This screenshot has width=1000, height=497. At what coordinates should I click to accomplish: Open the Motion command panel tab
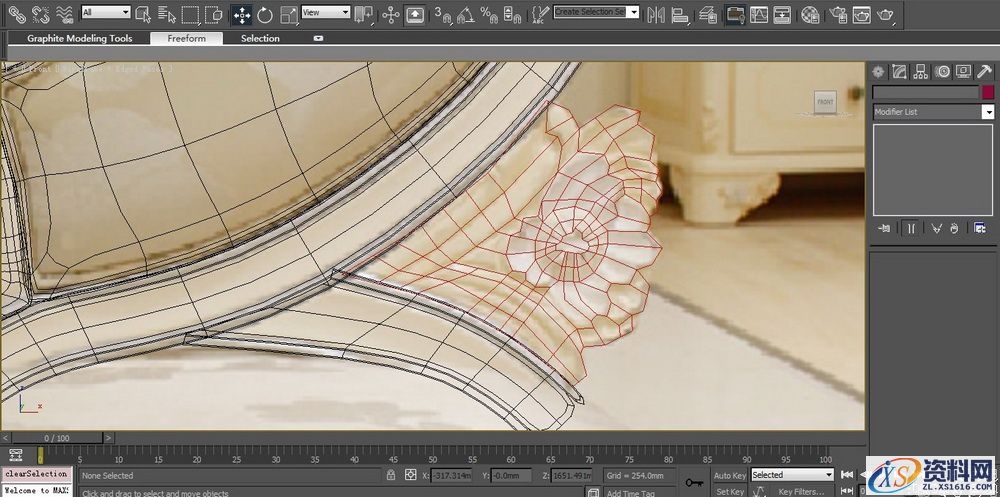tap(942, 71)
